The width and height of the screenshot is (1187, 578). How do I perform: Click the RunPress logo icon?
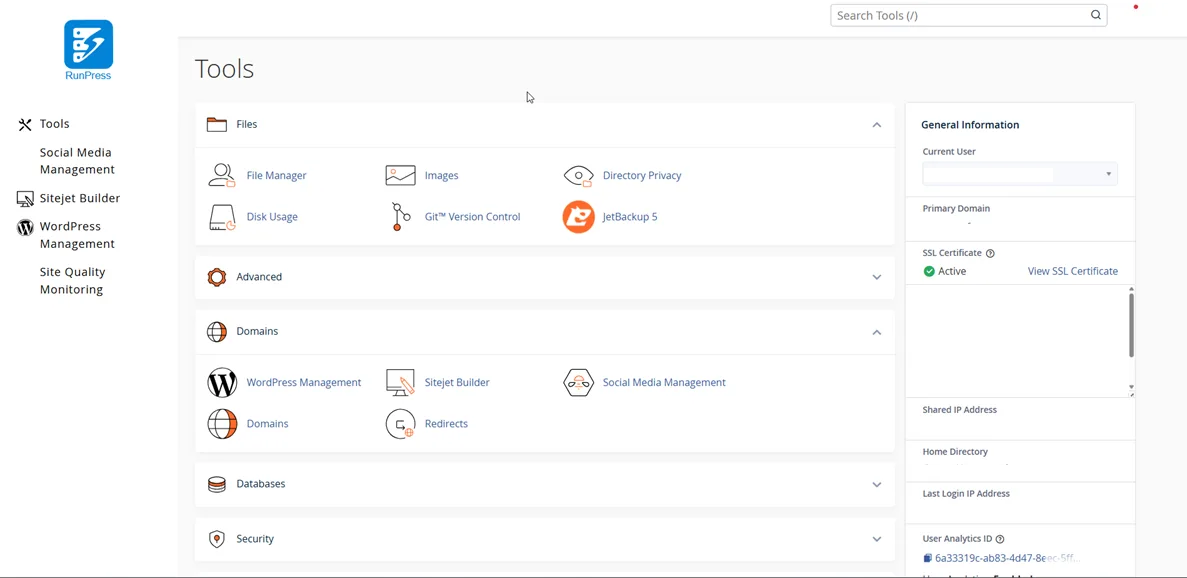click(x=89, y=45)
